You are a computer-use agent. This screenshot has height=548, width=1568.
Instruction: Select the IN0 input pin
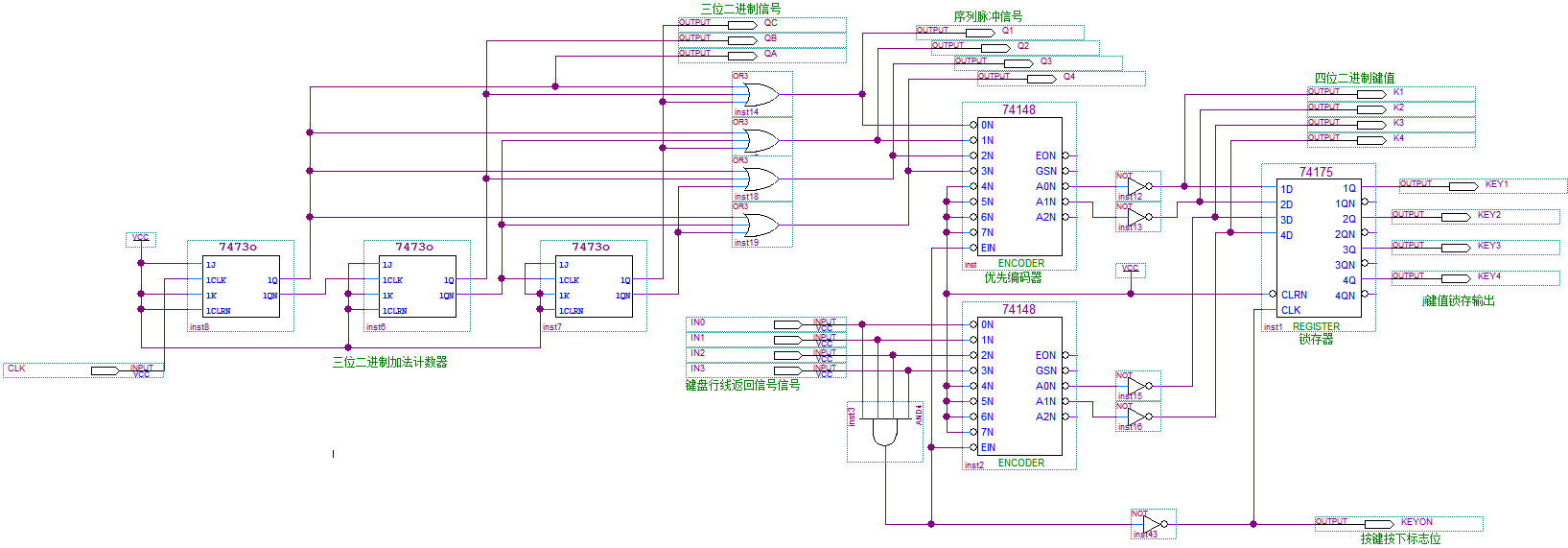[788, 324]
